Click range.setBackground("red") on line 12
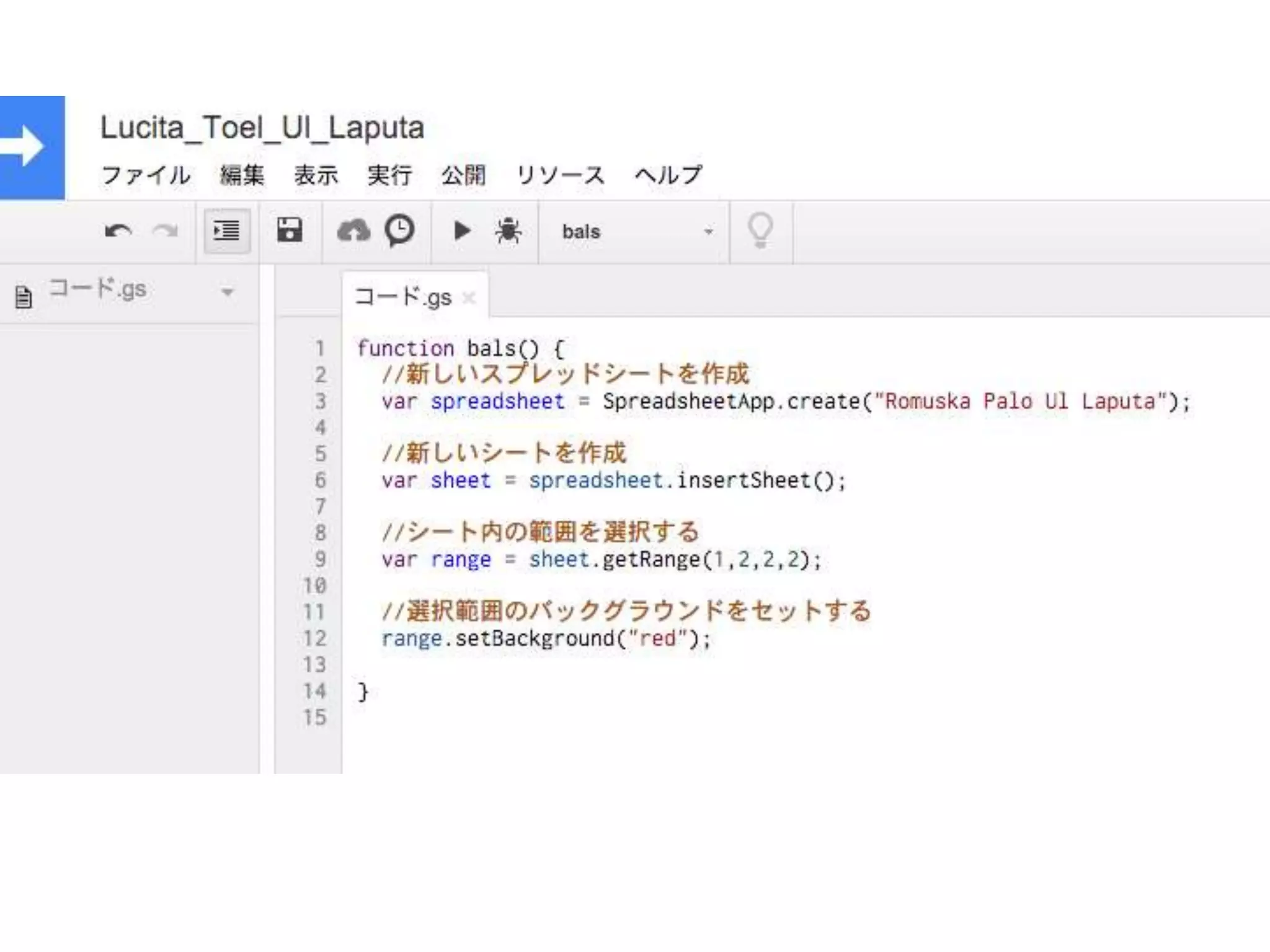The image size is (1270, 952). [x=541, y=638]
